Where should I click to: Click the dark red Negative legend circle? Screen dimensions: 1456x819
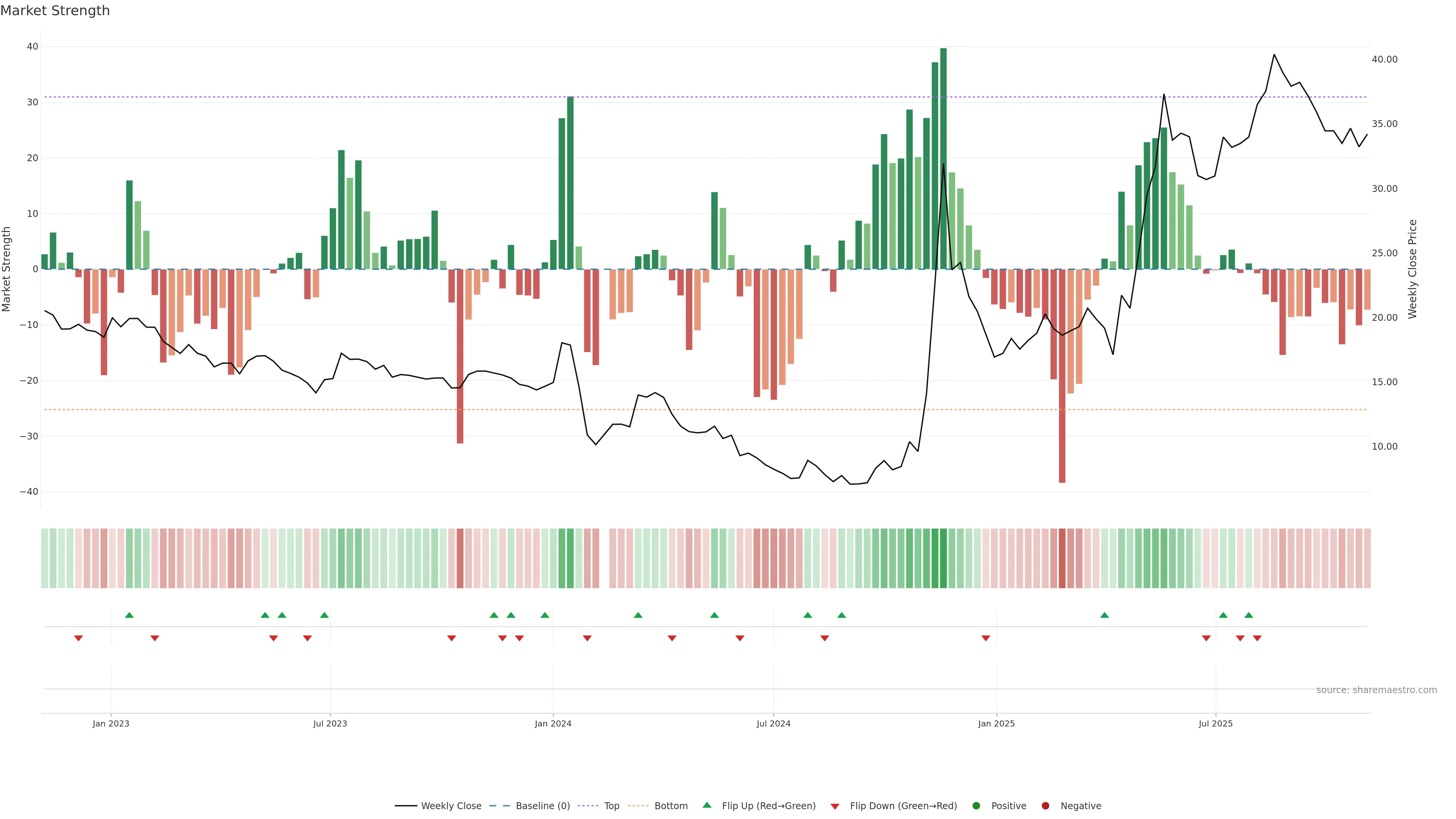click(1045, 806)
